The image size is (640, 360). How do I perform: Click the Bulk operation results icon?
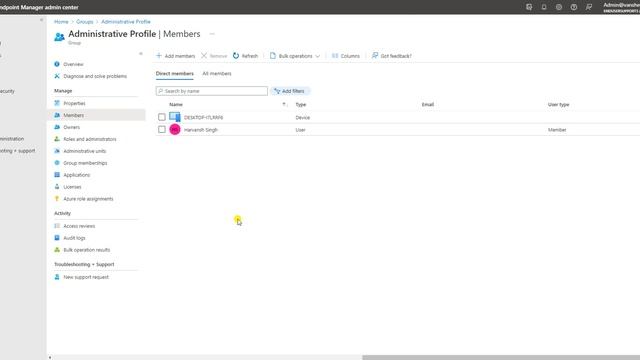point(57,249)
